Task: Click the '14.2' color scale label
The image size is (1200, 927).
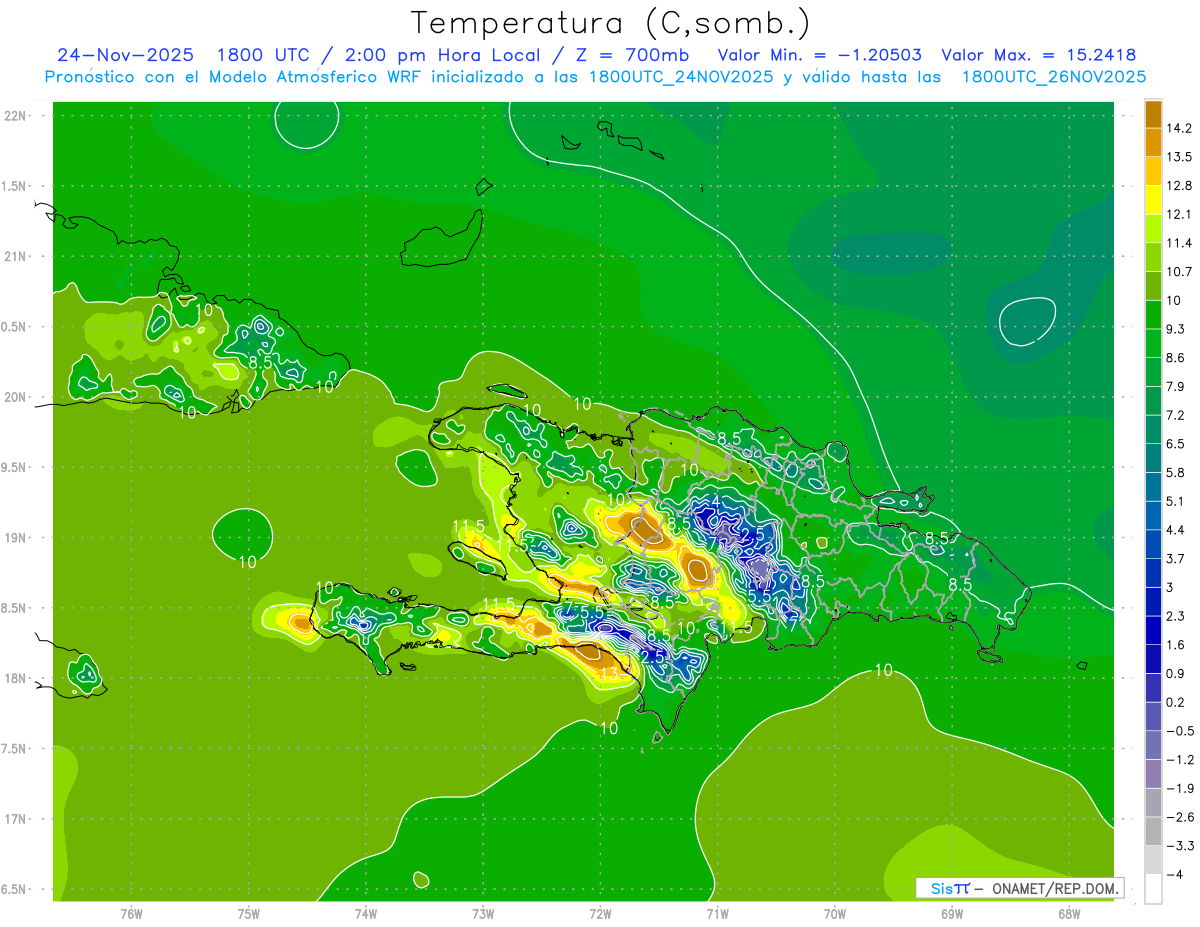Action: 1178,128
